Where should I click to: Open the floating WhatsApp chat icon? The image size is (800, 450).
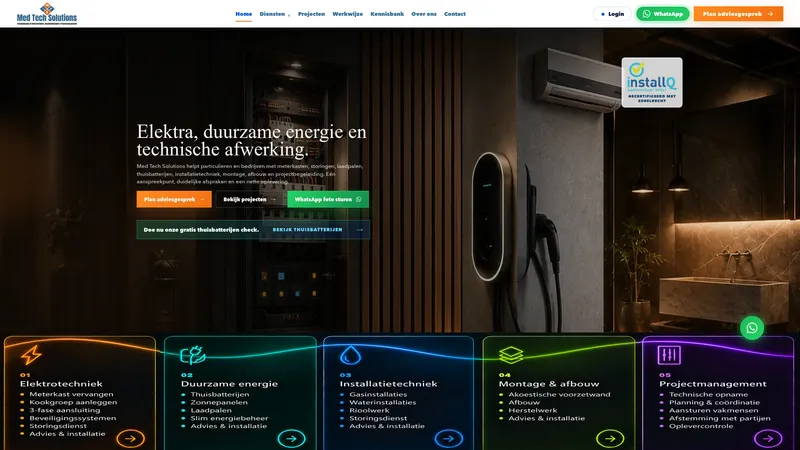(x=752, y=328)
